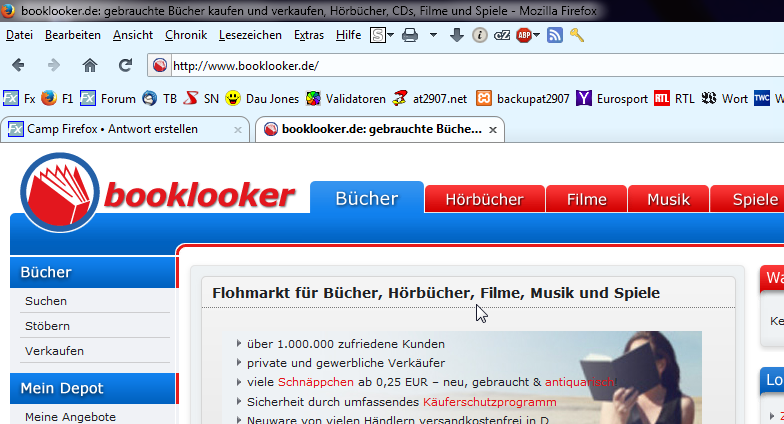Viewport: 784px width, 424px height.
Task: Open the Dau Jones smiley bookmark
Action: (x=262, y=98)
